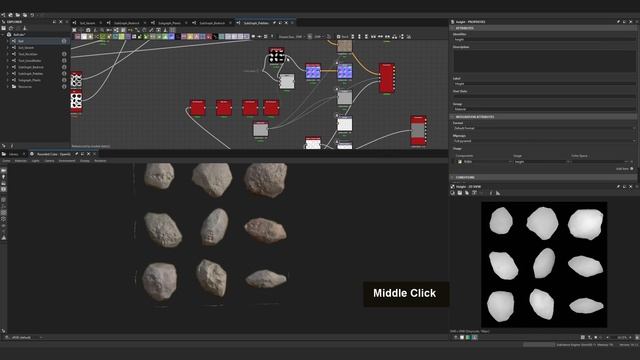Viewport: 640px width, 360px height.
Task: Click the Group field containing Material
Action: [544, 109]
